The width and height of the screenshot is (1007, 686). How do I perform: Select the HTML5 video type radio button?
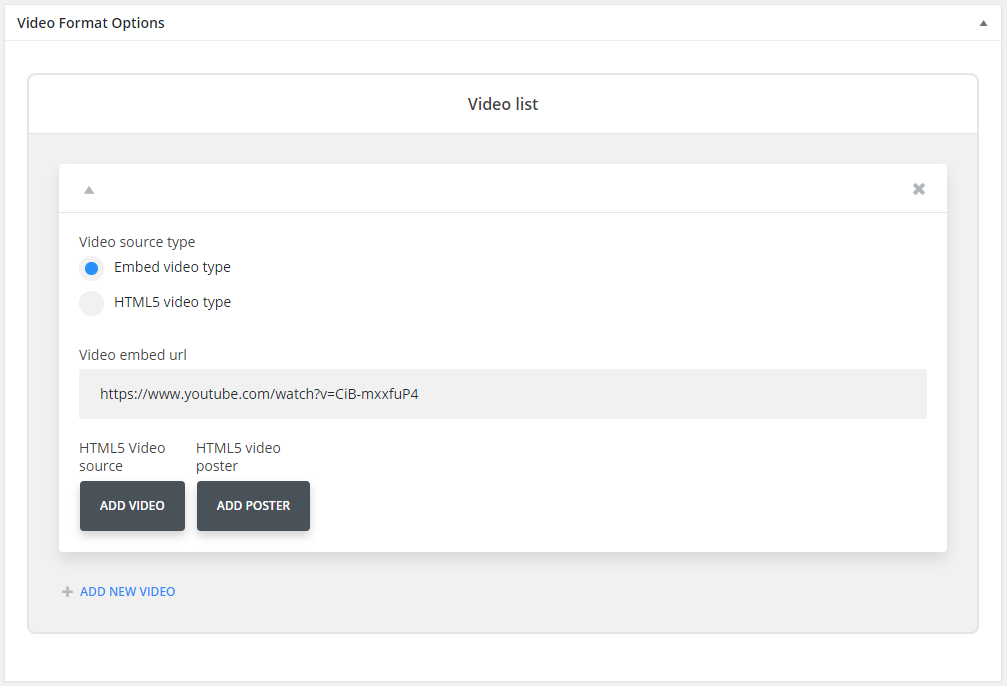coord(91,303)
